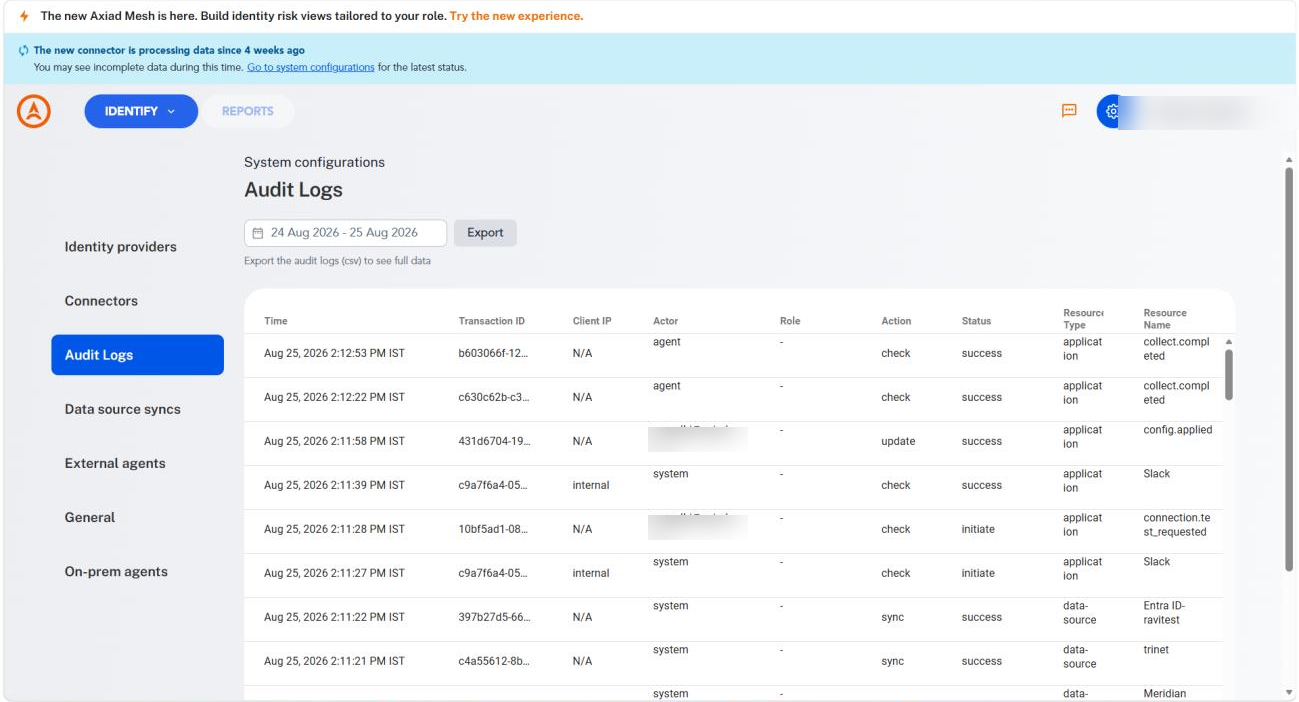Click the Resource Name column header
The image size is (1299, 702).
1165,319
